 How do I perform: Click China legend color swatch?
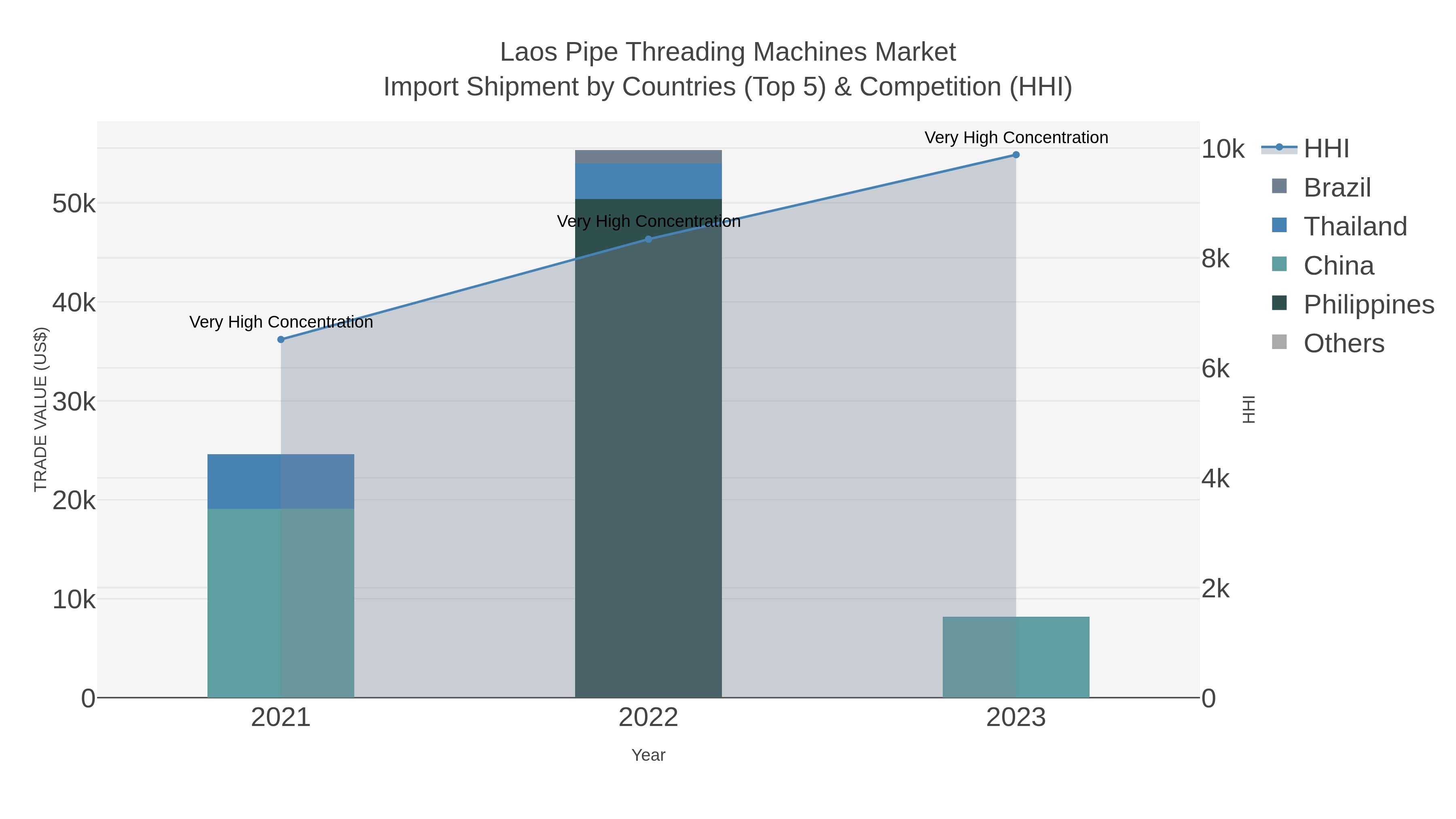(1279, 264)
